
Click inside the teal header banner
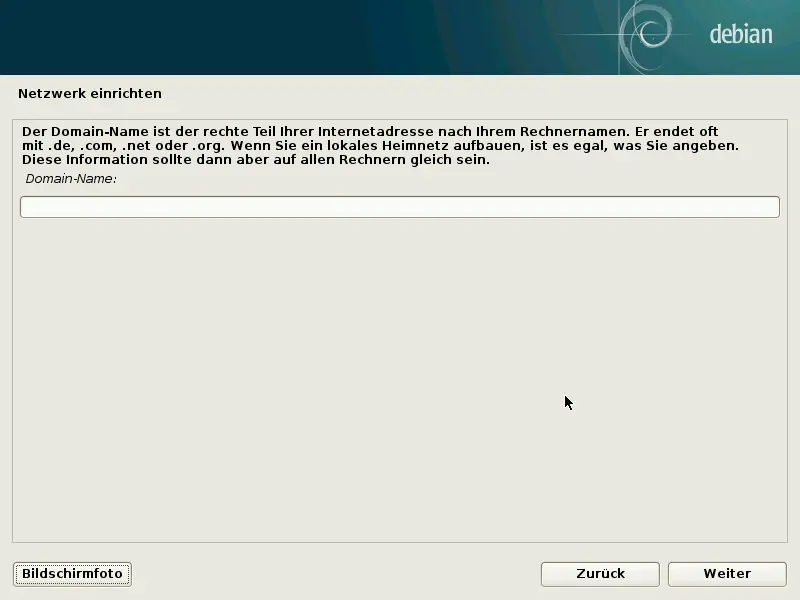pyautogui.click(x=400, y=37)
